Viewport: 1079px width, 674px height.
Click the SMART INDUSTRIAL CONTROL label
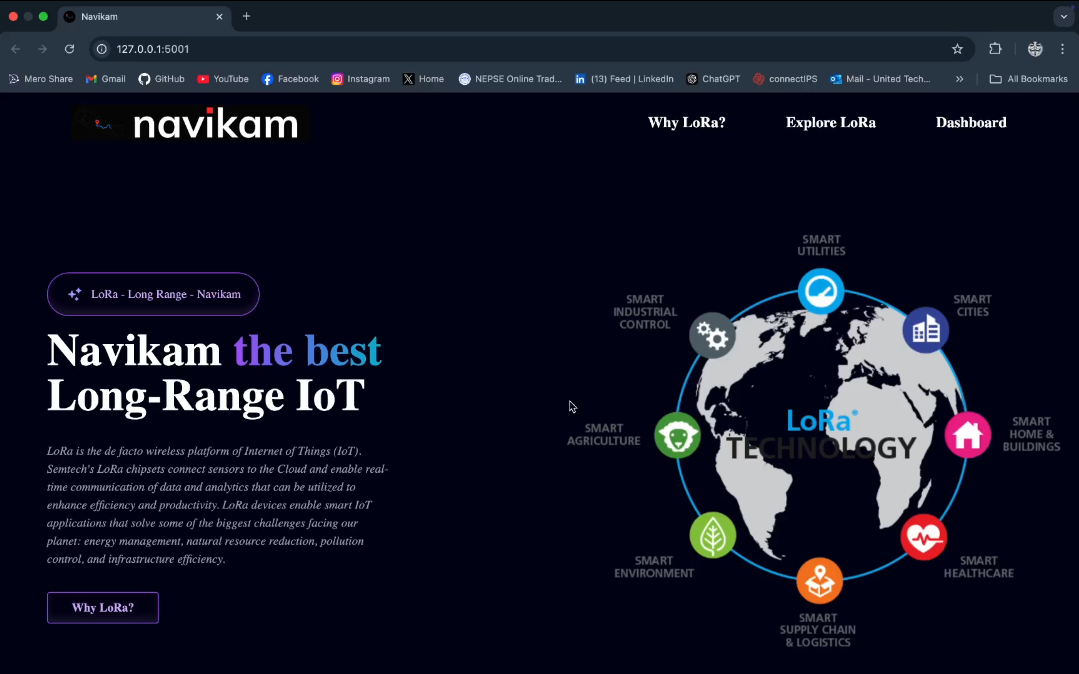click(645, 312)
